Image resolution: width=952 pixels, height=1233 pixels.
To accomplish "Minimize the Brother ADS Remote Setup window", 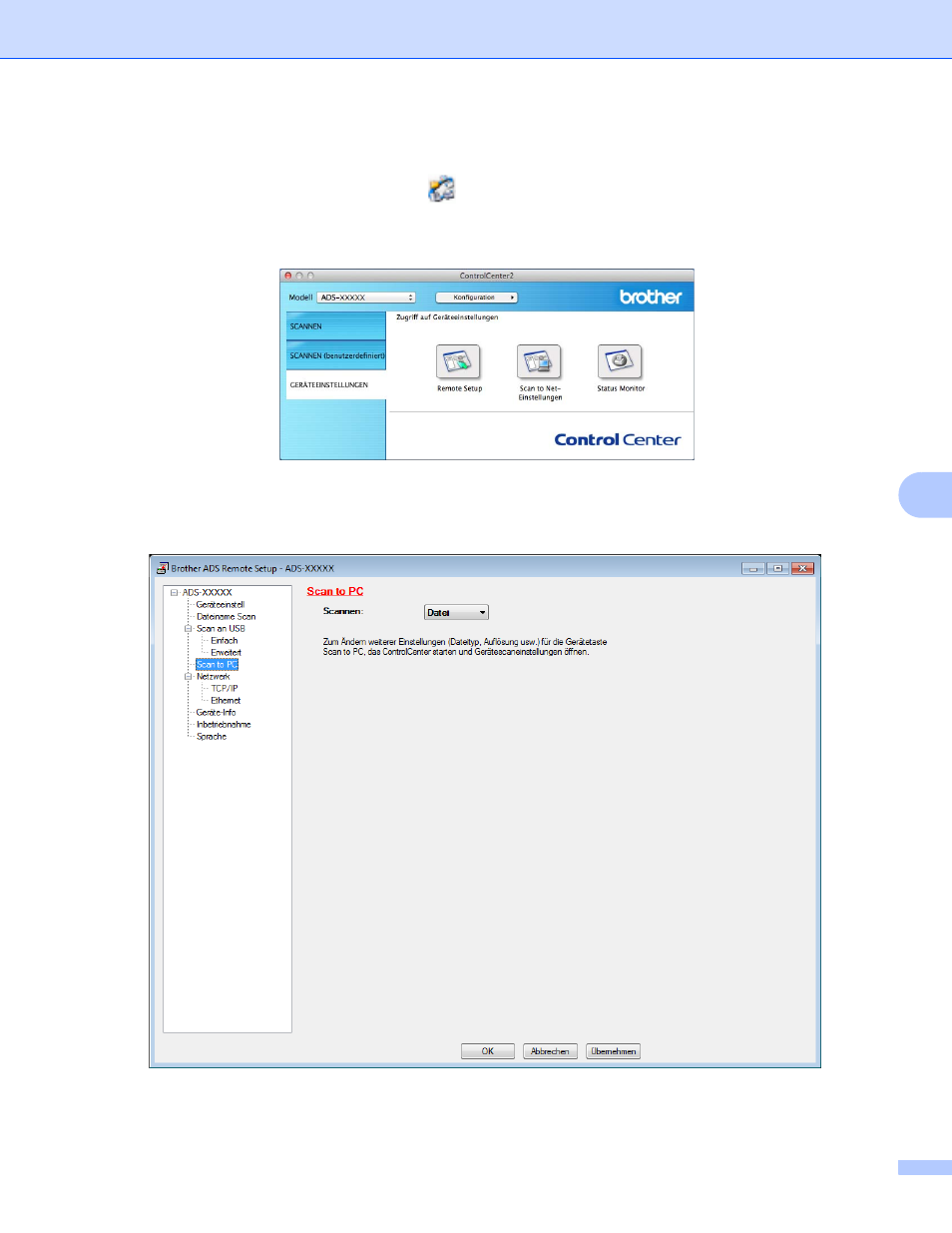I will (753, 568).
